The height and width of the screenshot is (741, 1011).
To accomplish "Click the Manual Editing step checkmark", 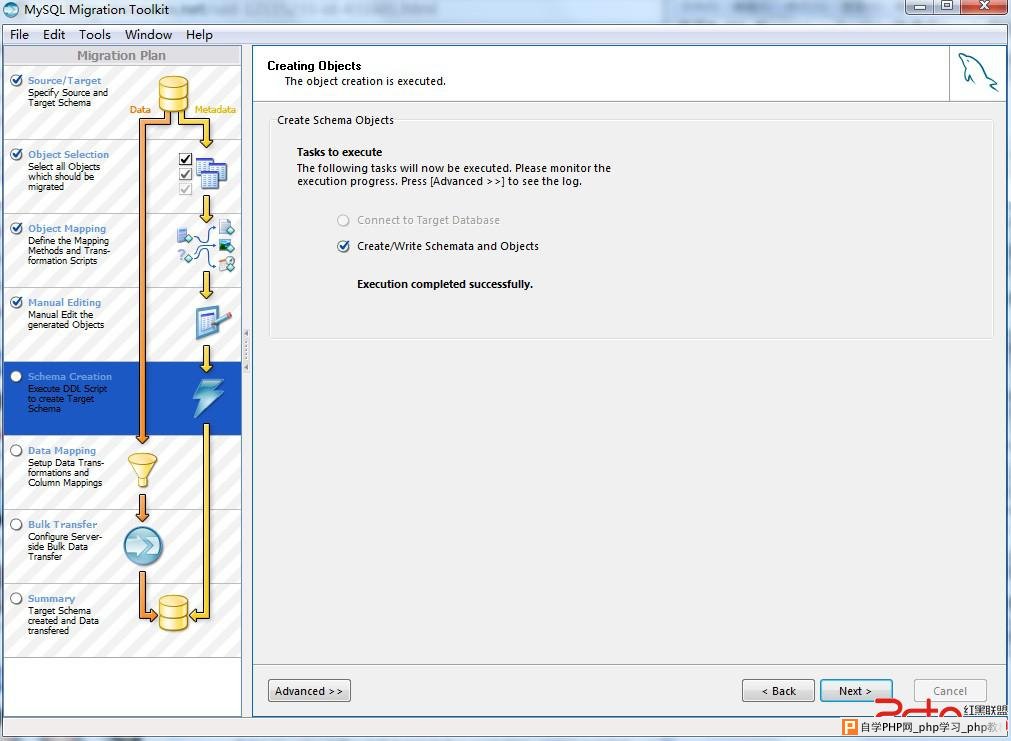I will [x=17, y=302].
